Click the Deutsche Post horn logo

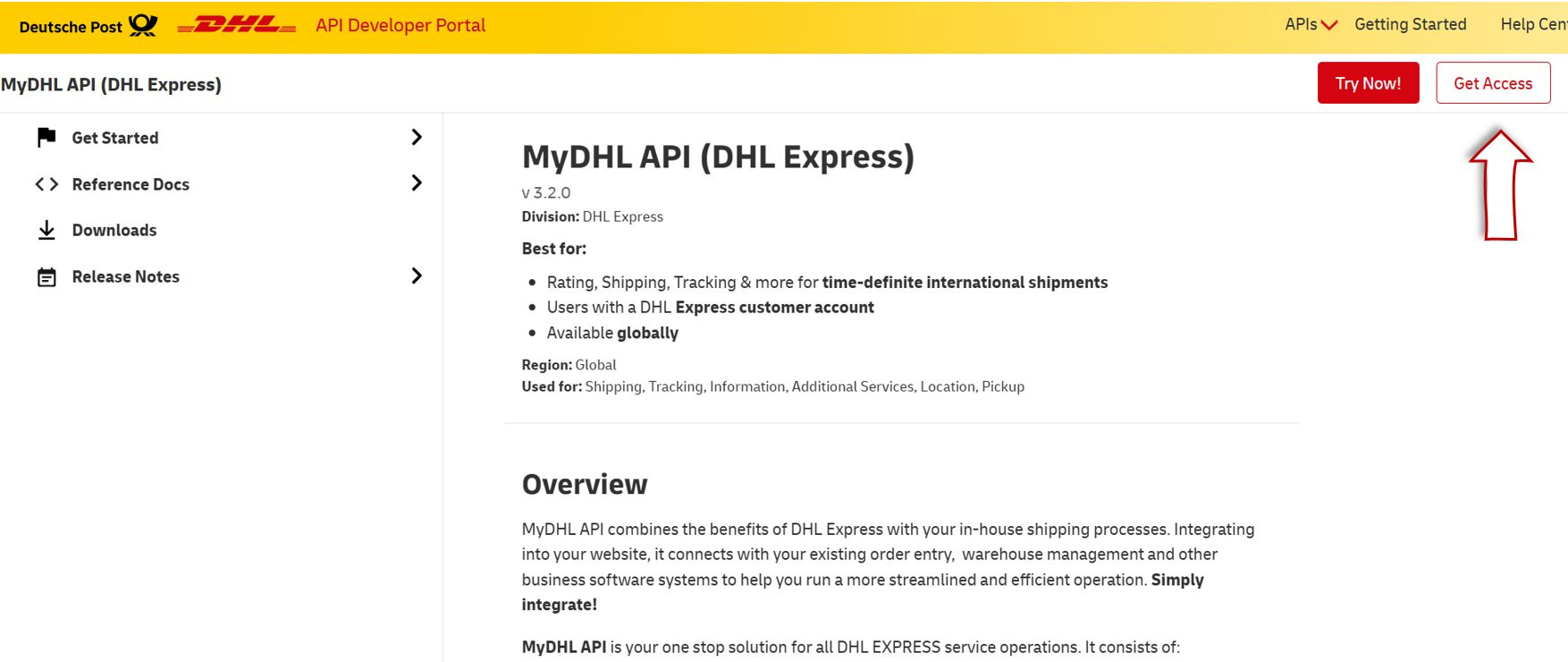(x=143, y=25)
